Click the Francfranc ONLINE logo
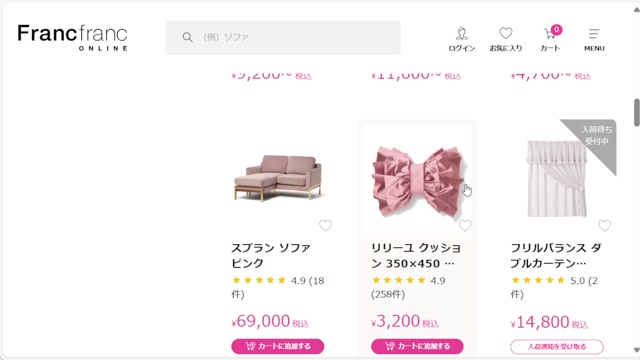 point(72,38)
